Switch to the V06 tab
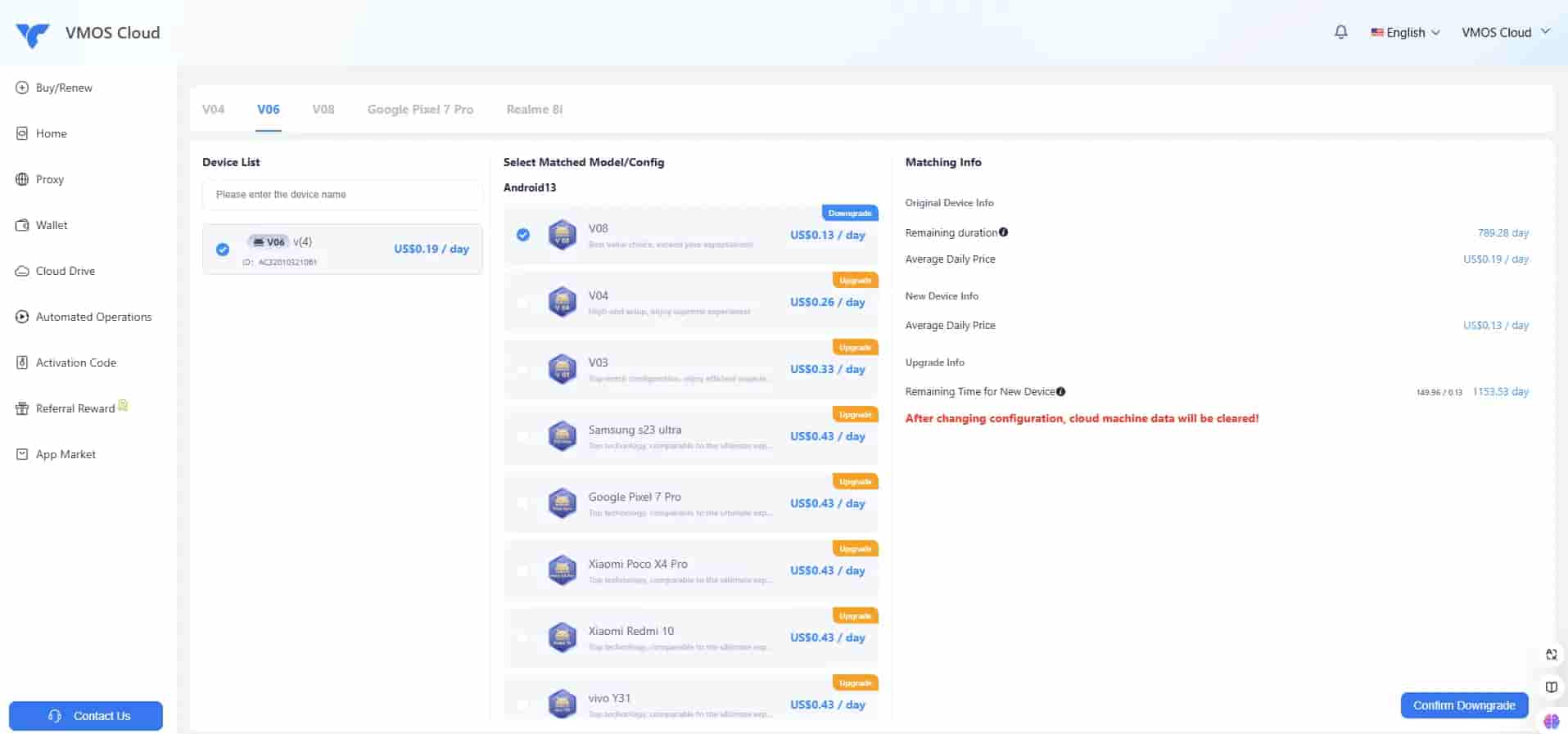Image resolution: width=1568 pixels, height=734 pixels. click(x=268, y=109)
